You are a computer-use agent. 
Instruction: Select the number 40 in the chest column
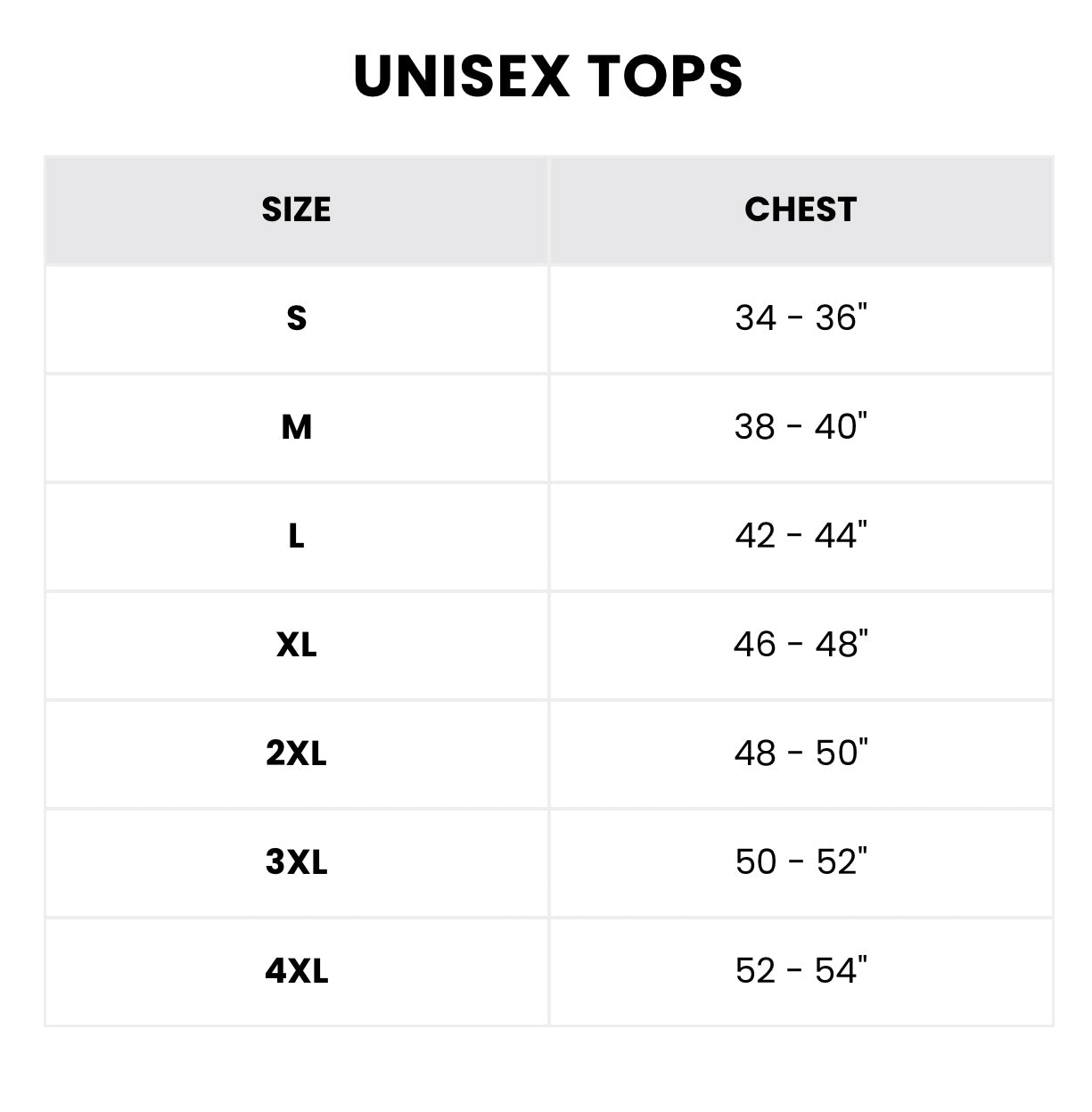click(x=836, y=427)
